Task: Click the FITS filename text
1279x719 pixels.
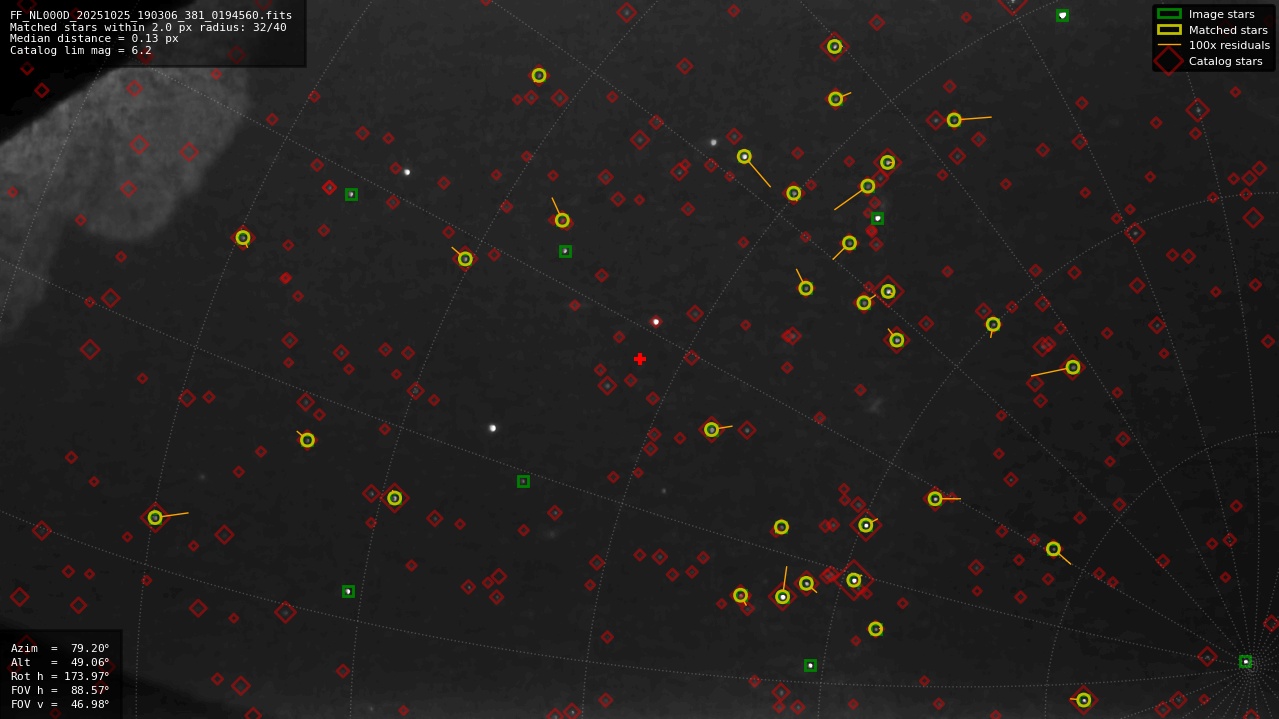Action: pyautogui.click(x=151, y=15)
